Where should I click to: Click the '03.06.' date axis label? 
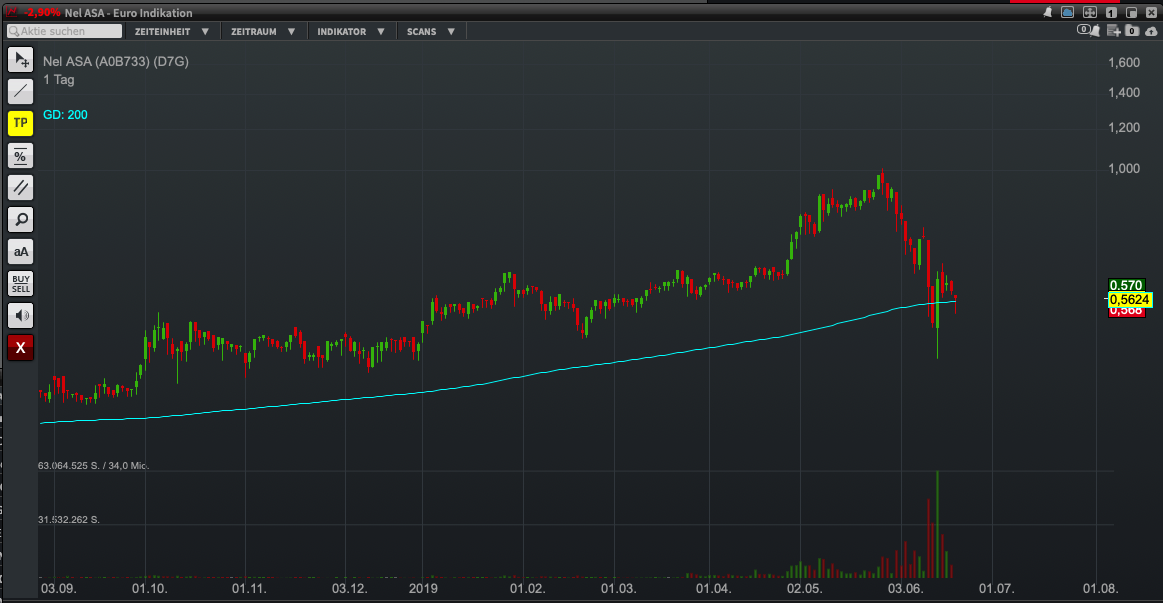click(905, 589)
